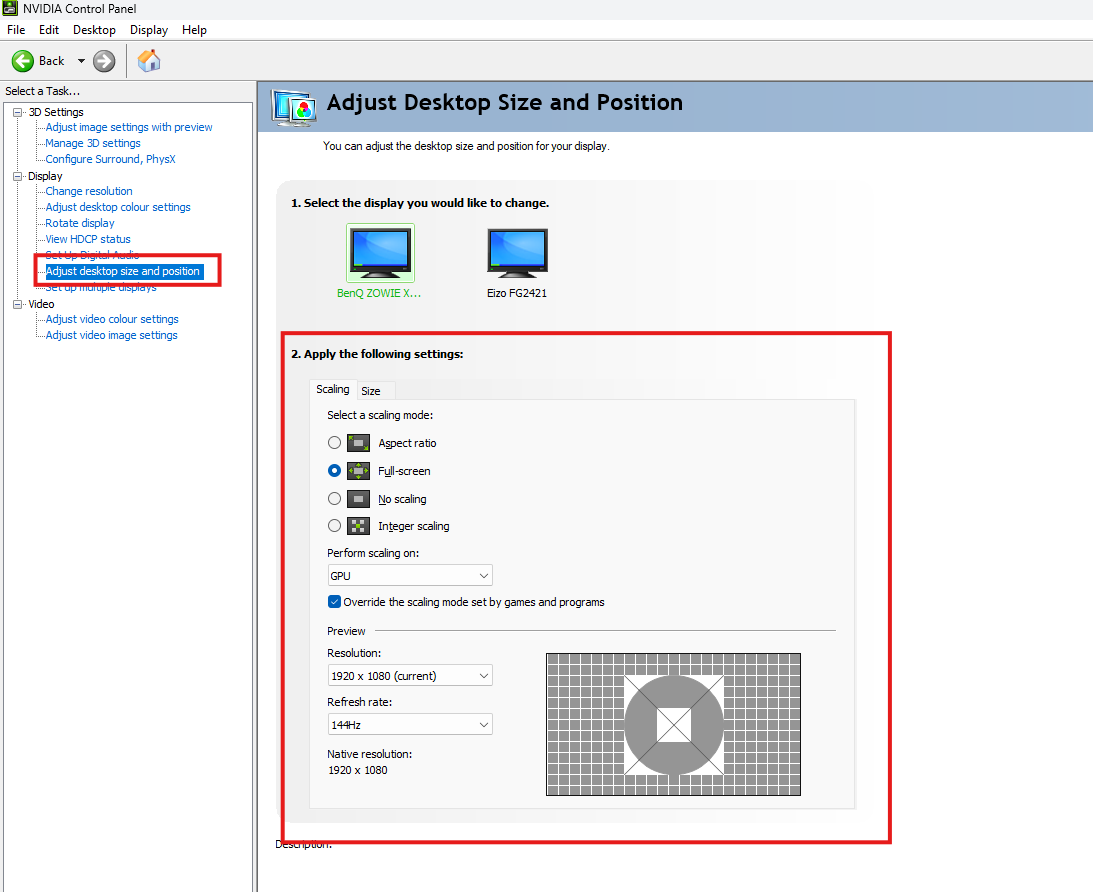Open Manage 3D settings link
1093x892 pixels.
pos(93,143)
